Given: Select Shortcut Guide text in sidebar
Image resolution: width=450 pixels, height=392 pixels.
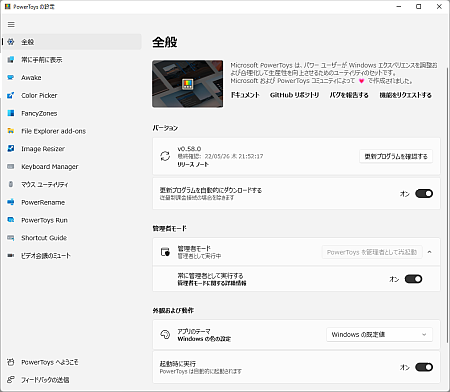Looking at the screenshot, I should [44, 238].
